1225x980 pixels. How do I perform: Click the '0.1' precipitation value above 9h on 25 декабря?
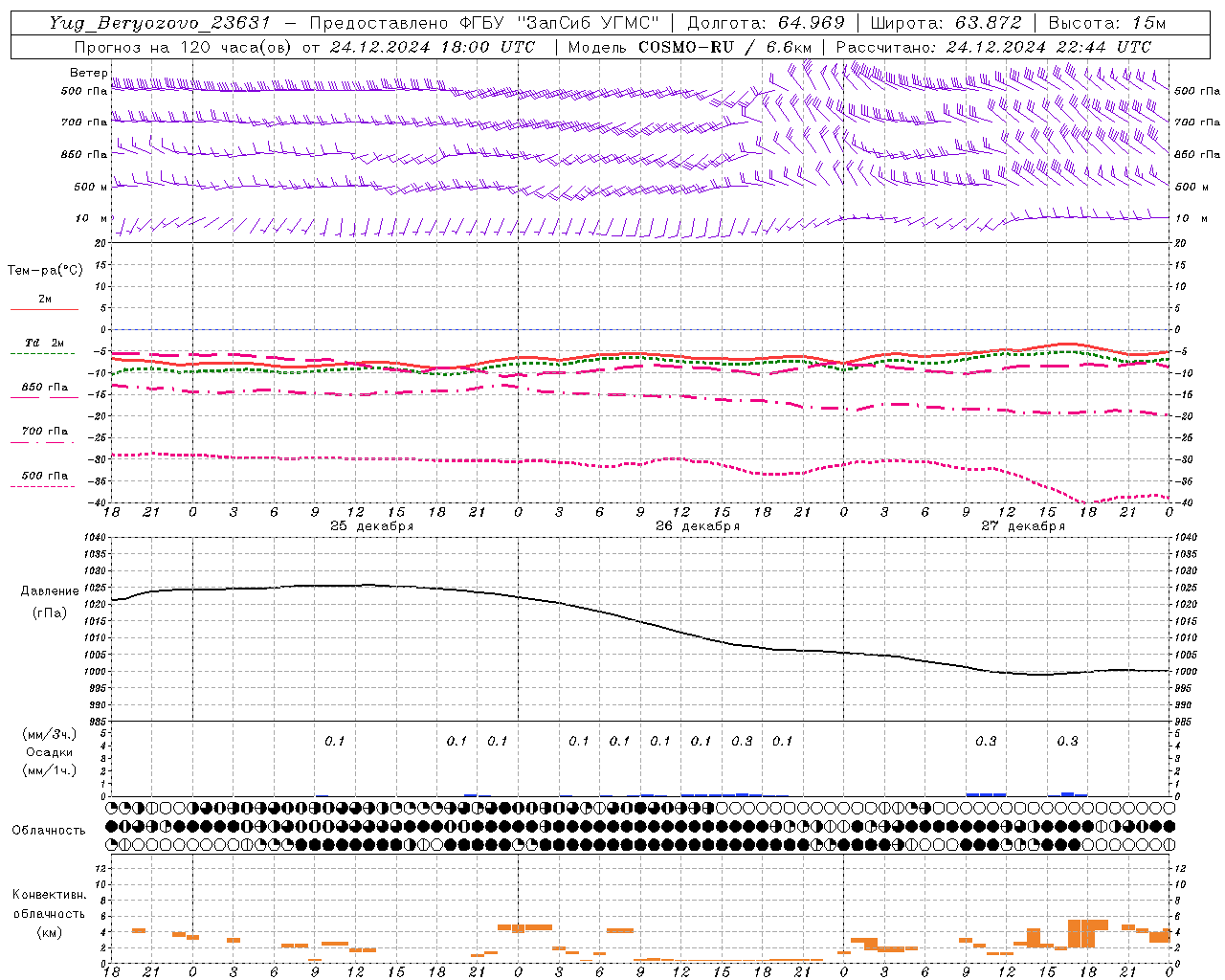click(x=334, y=741)
